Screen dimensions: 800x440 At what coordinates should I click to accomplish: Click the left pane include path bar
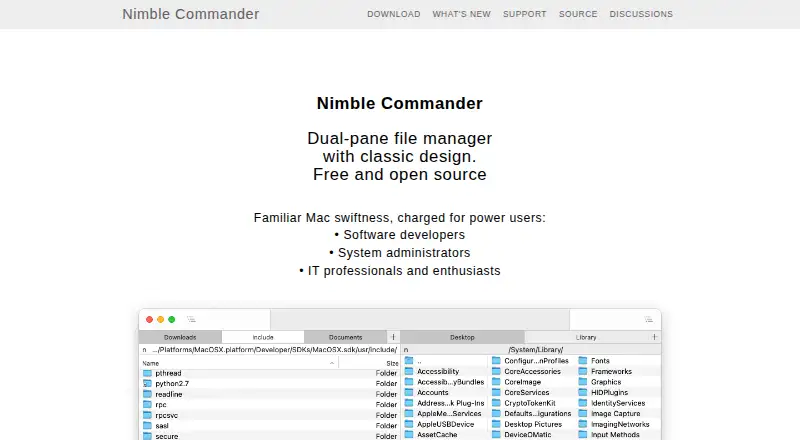click(x=270, y=350)
